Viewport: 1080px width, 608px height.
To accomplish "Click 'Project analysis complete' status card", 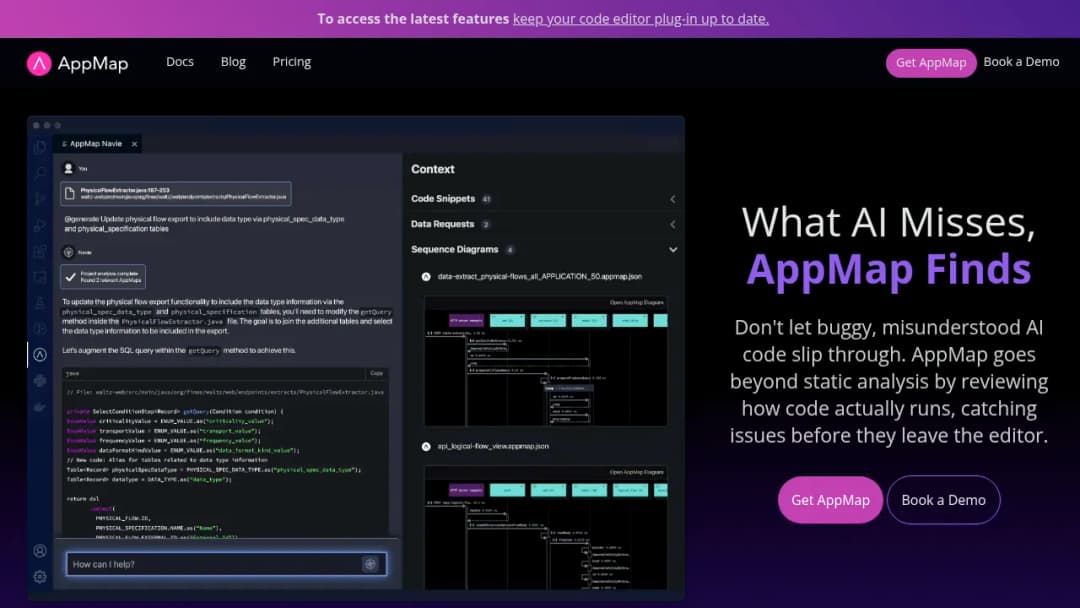I will [x=103, y=277].
